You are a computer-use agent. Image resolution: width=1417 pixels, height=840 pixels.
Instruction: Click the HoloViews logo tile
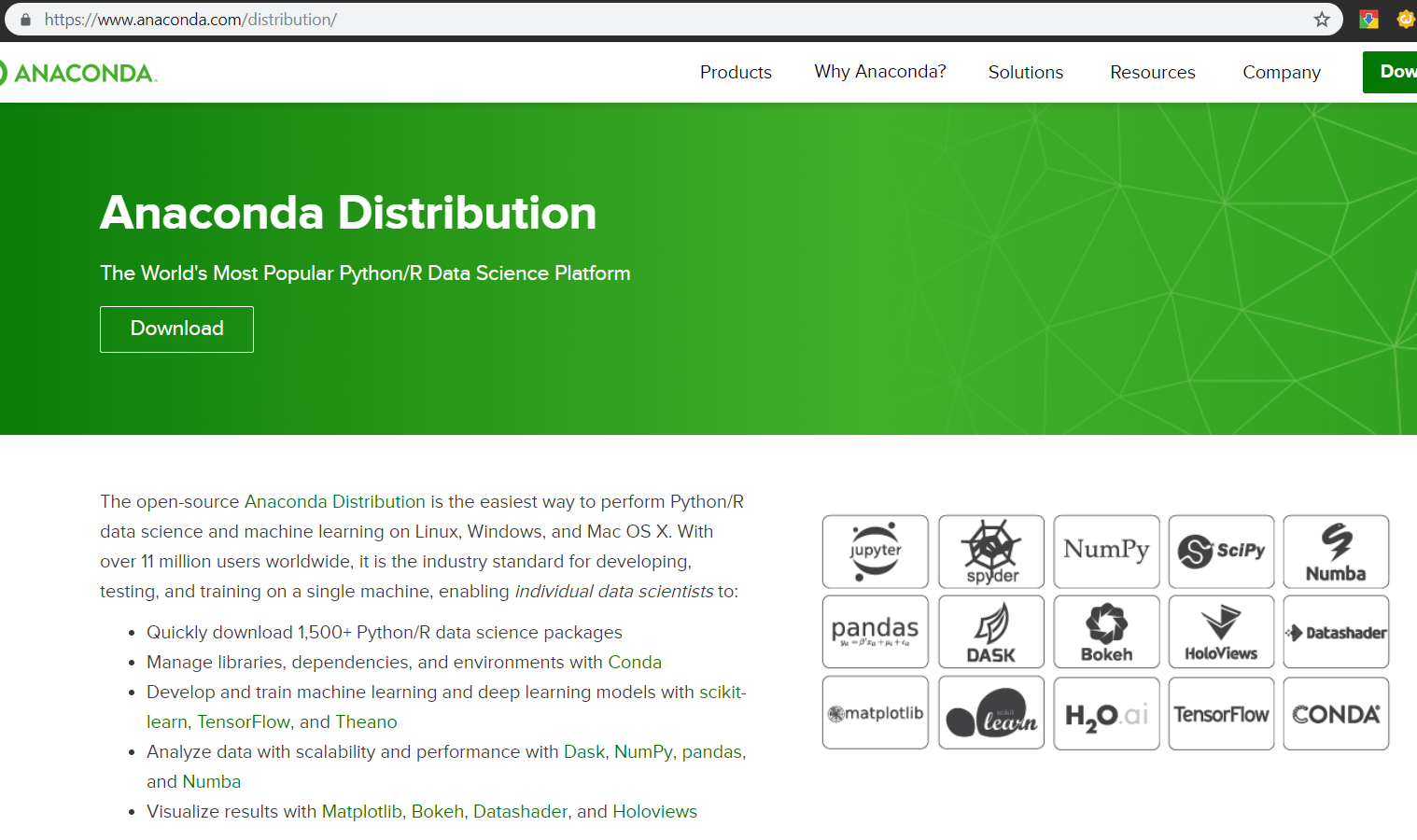[1221, 632]
